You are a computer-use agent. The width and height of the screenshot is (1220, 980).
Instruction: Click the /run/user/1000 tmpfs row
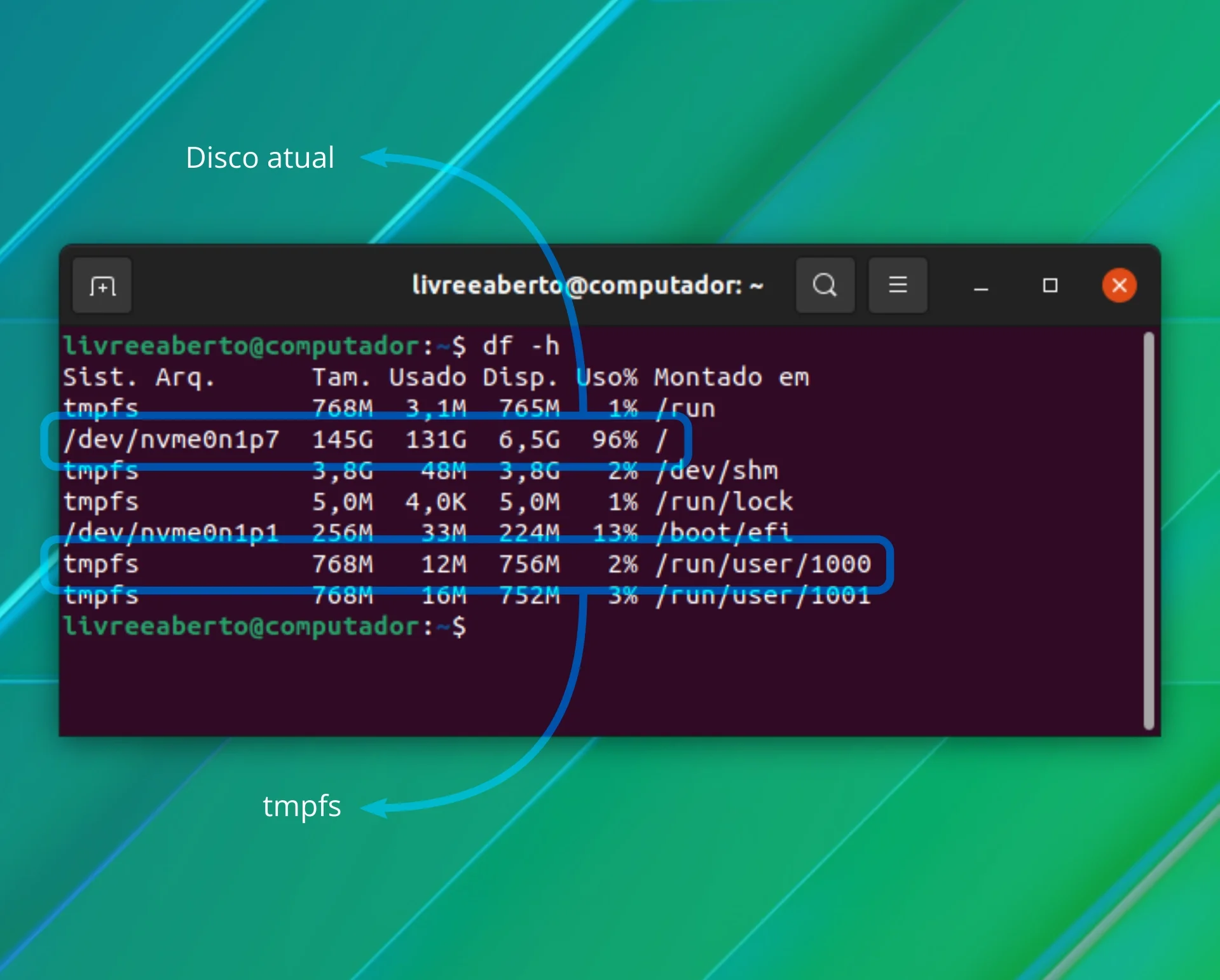tap(467, 564)
